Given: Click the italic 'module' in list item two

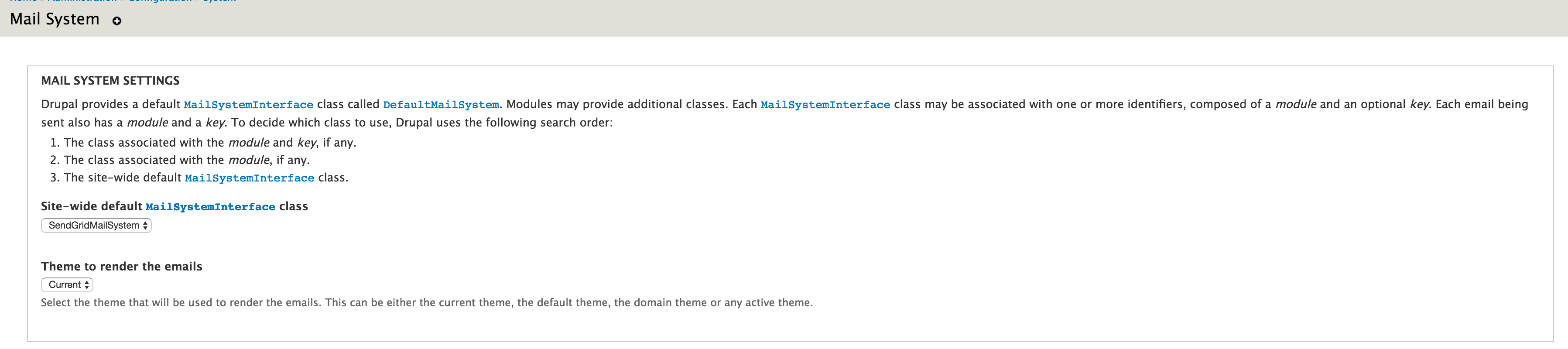Looking at the screenshot, I should [x=248, y=160].
